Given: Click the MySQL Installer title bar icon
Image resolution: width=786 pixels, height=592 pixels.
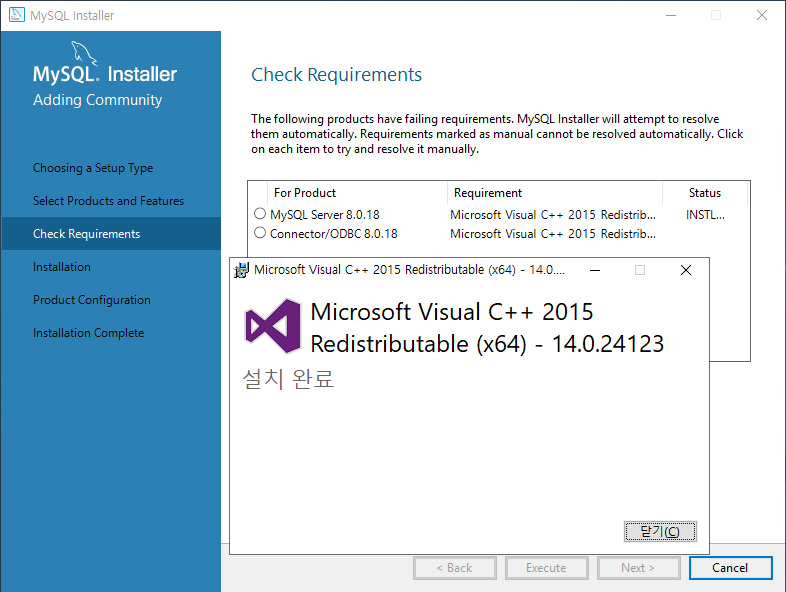Looking at the screenshot, I should 17,15.
